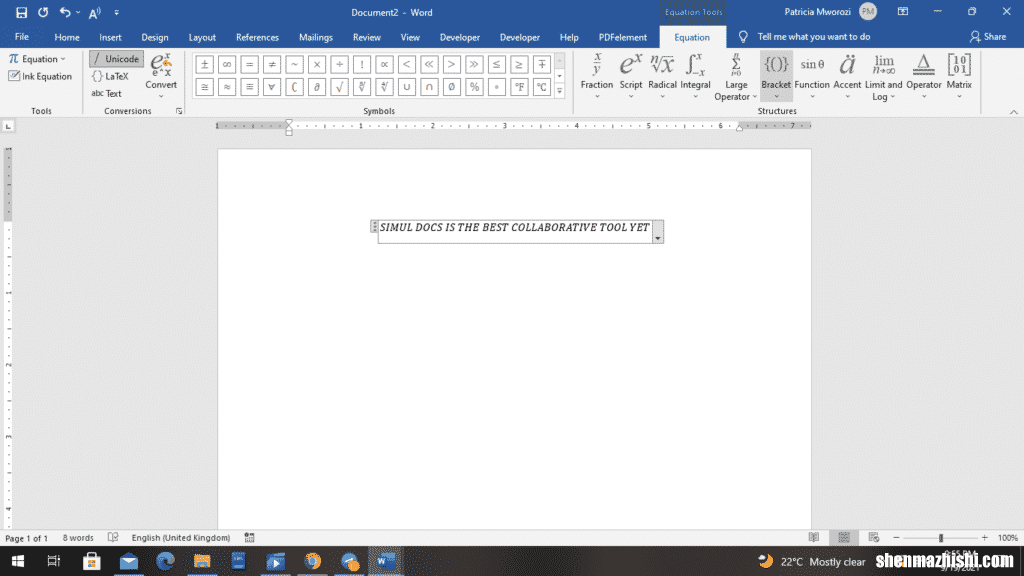This screenshot has height=576, width=1024.
Task: Open the Ink Equation tool
Action: pyautogui.click(x=40, y=76)
